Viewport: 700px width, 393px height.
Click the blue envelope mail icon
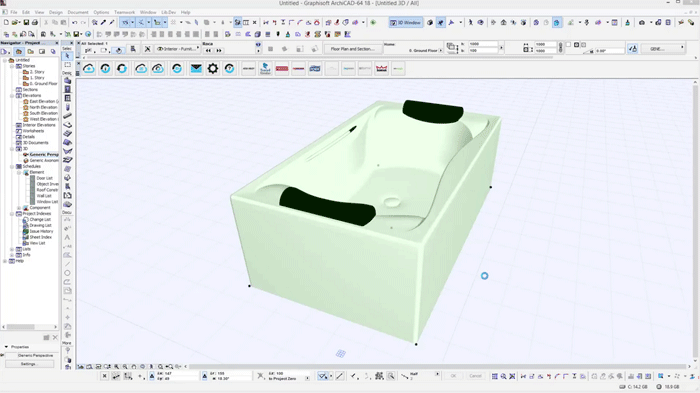click(196, 69)
